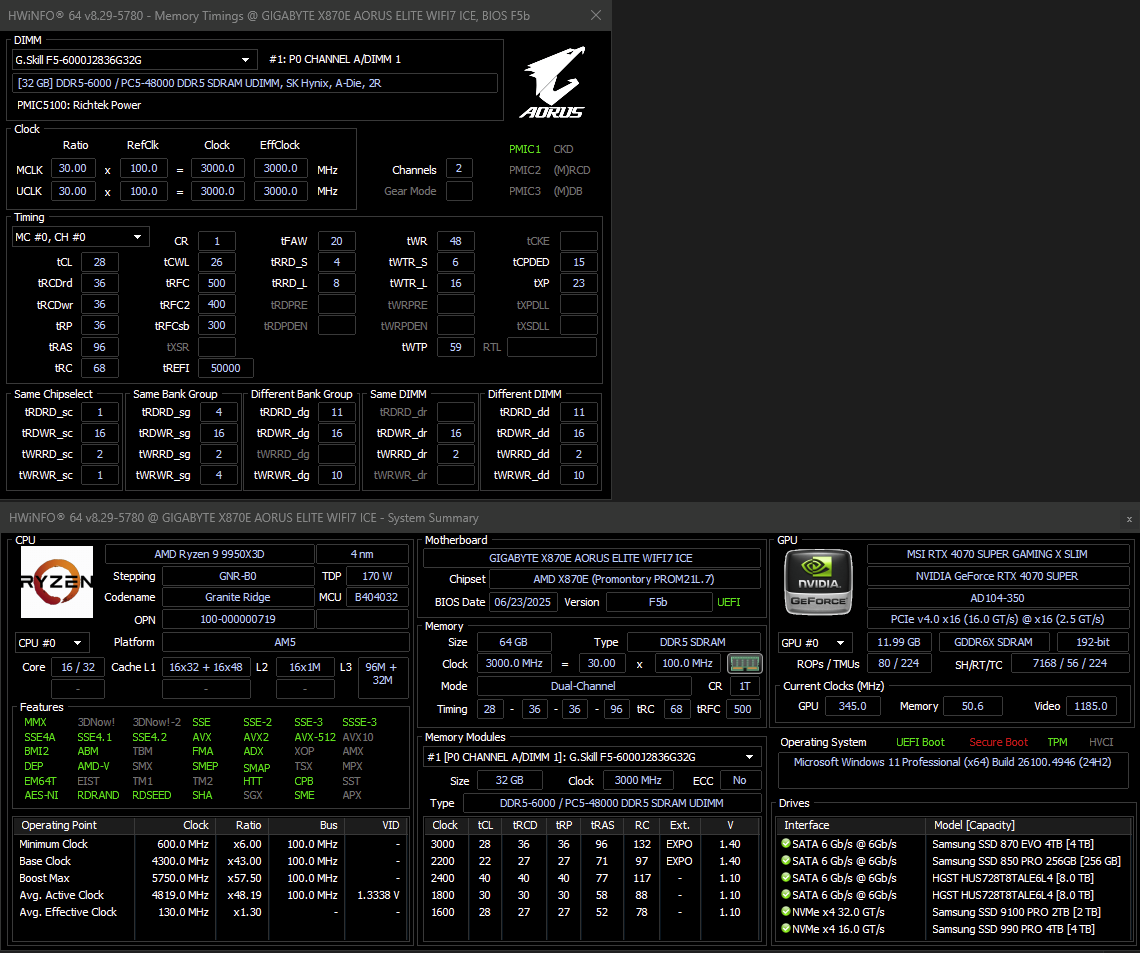Click the Dual-Channel mode field
The height and width of the screenshot is (953, 1140).
pos(583,685)
